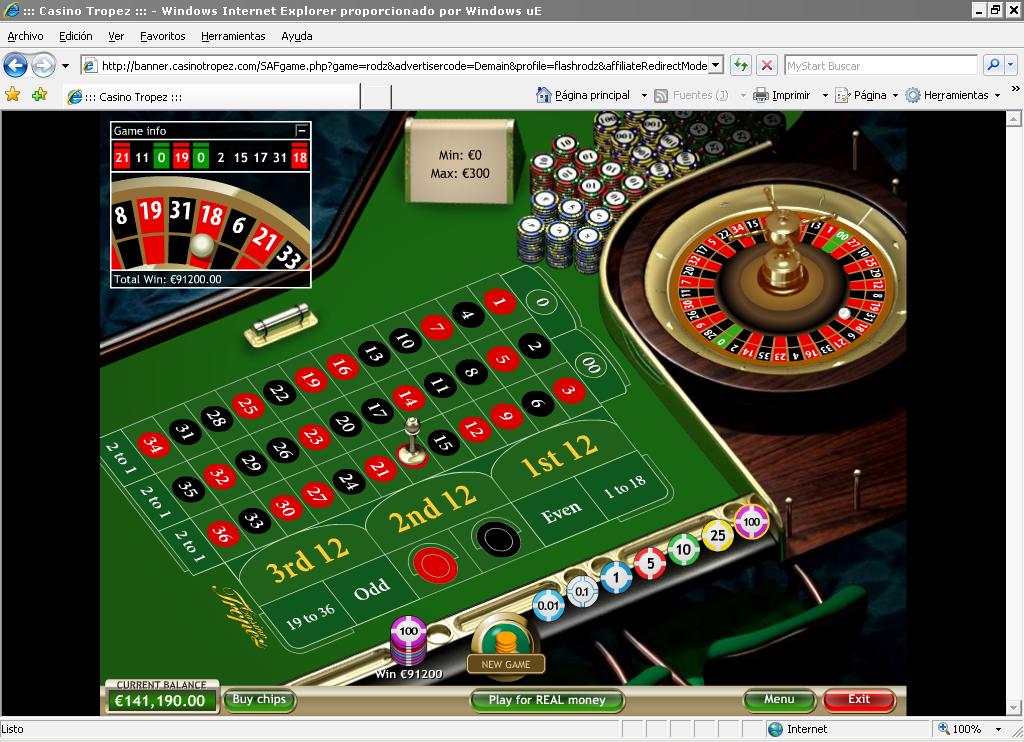1024x742 pixels.
Task: Click the stacked 100 chips winnings
Action: click(x=408, y=641)
